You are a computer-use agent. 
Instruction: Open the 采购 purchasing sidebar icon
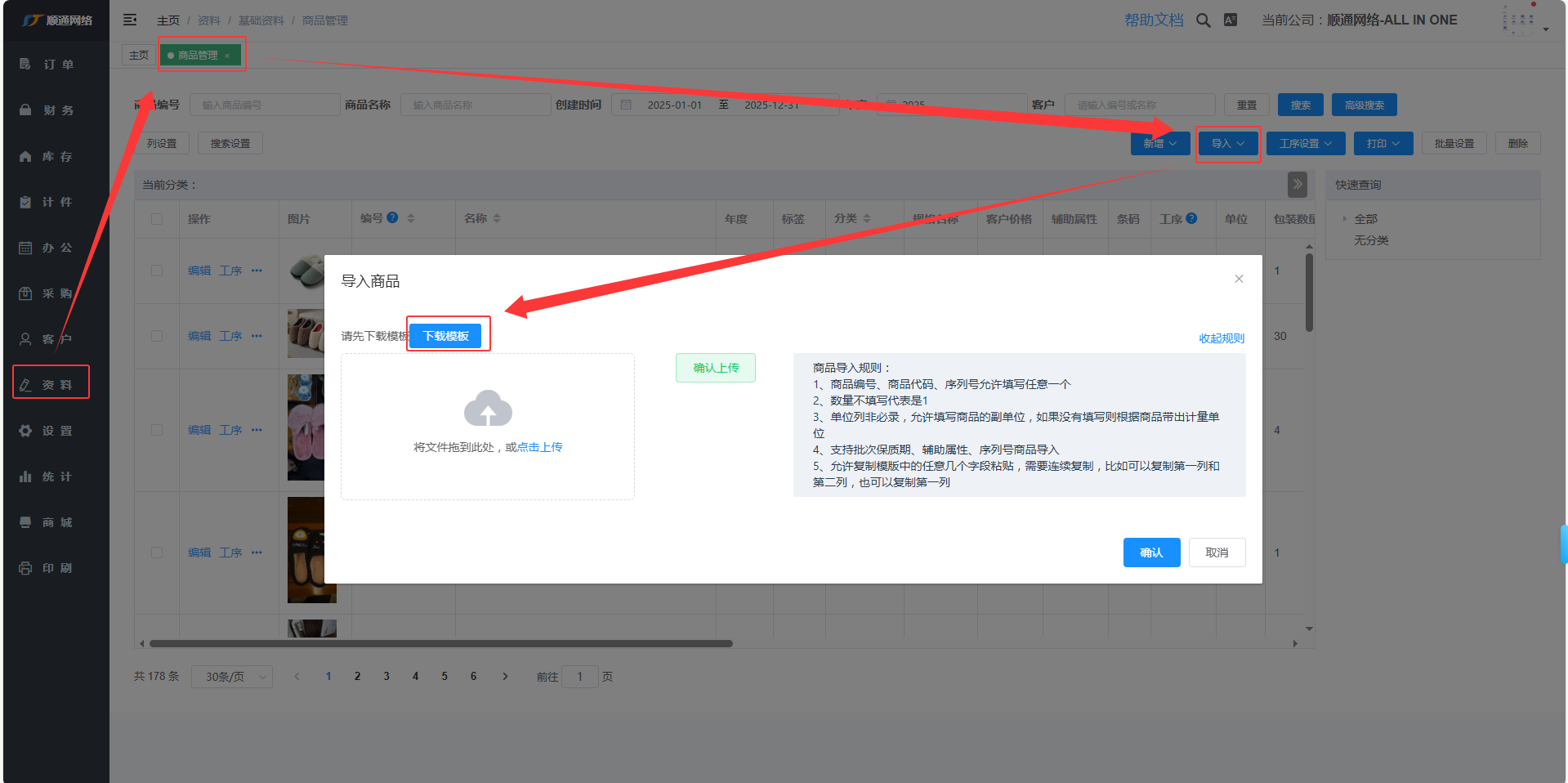(x=25, y=293)
